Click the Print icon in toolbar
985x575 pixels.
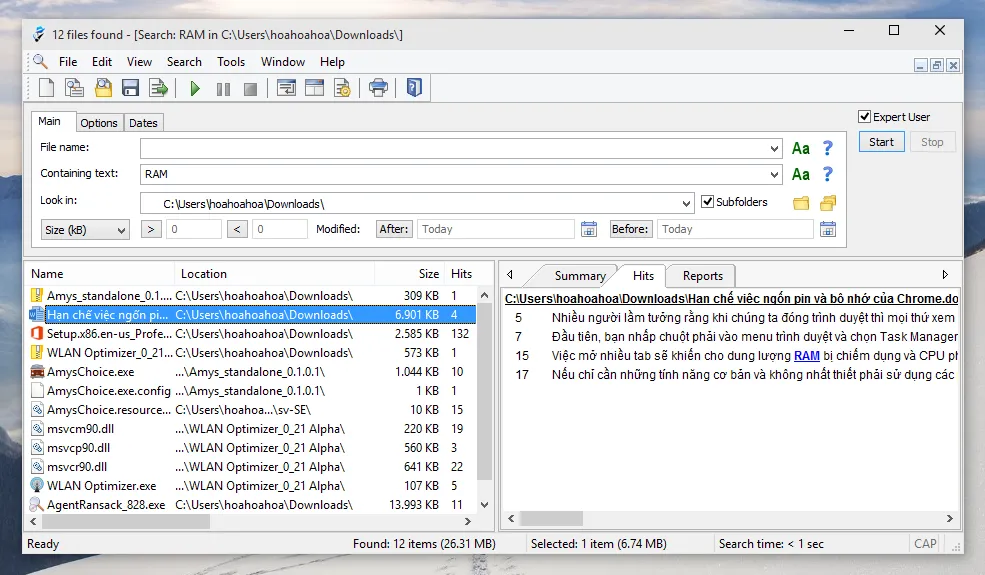378,89
